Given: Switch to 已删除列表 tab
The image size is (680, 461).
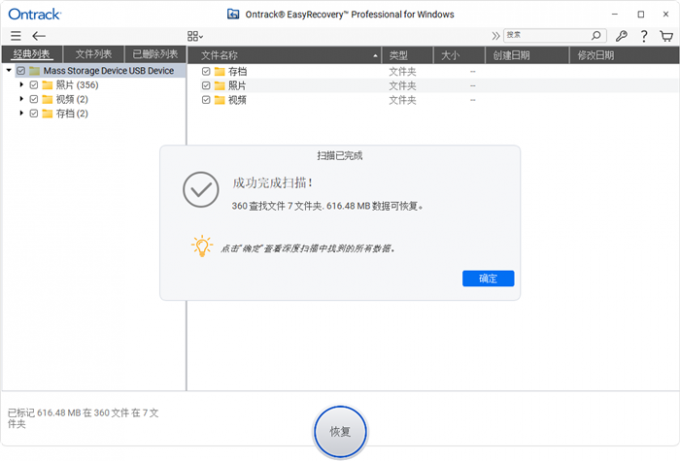Looking at the screenshot, I should point(155,55).
